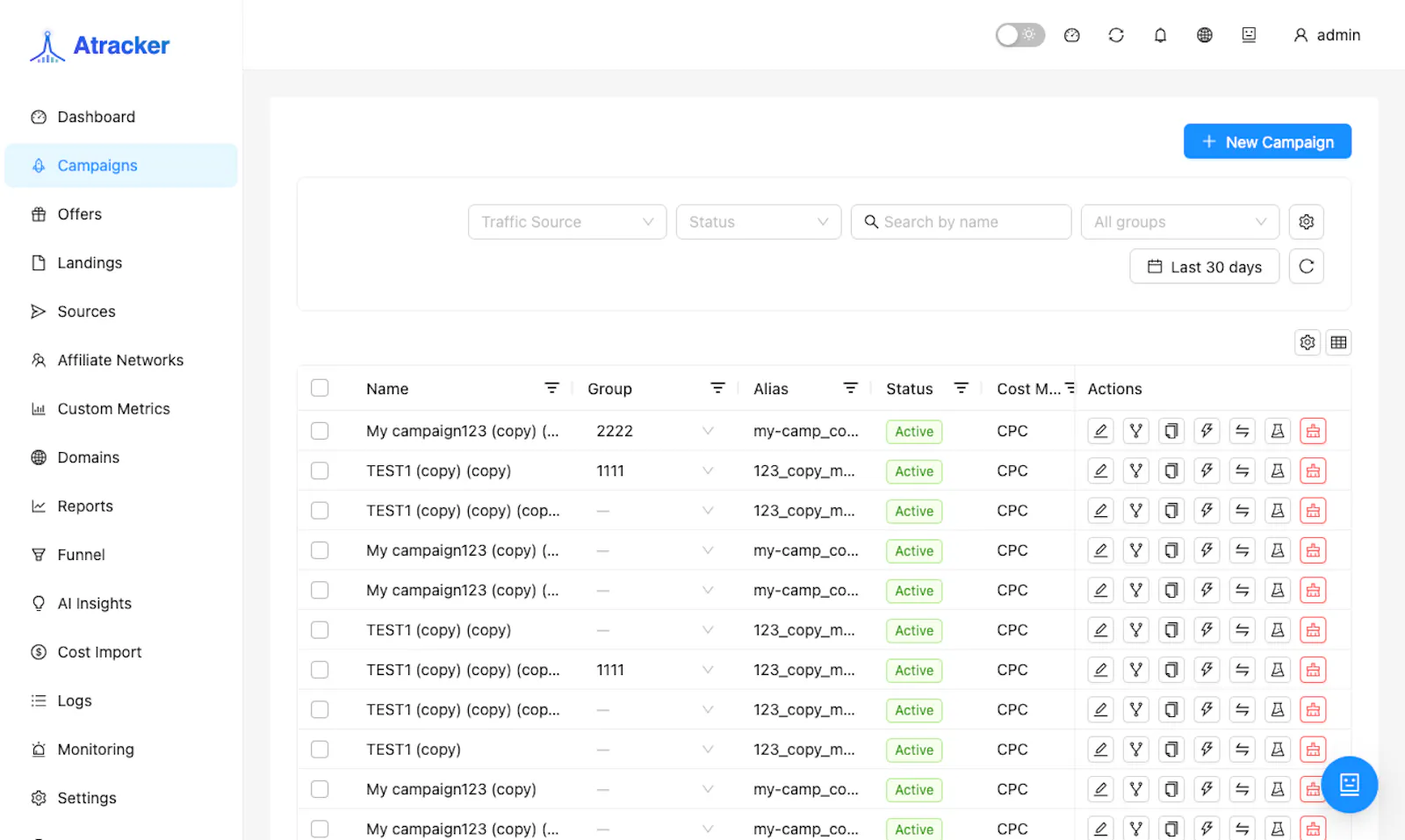Open AI Insights
This screenshot has height=840, width=1405.
coord(121,603)
